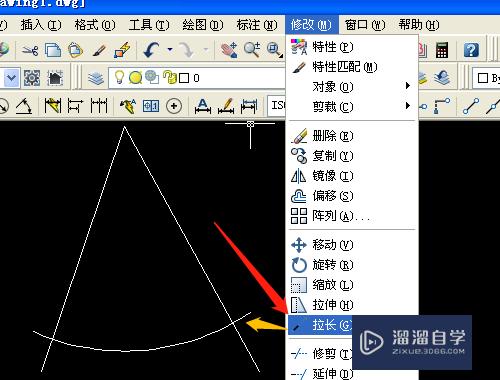Click the Angular dimension icon
500x380 pixels.
click(x=24, y=106)
